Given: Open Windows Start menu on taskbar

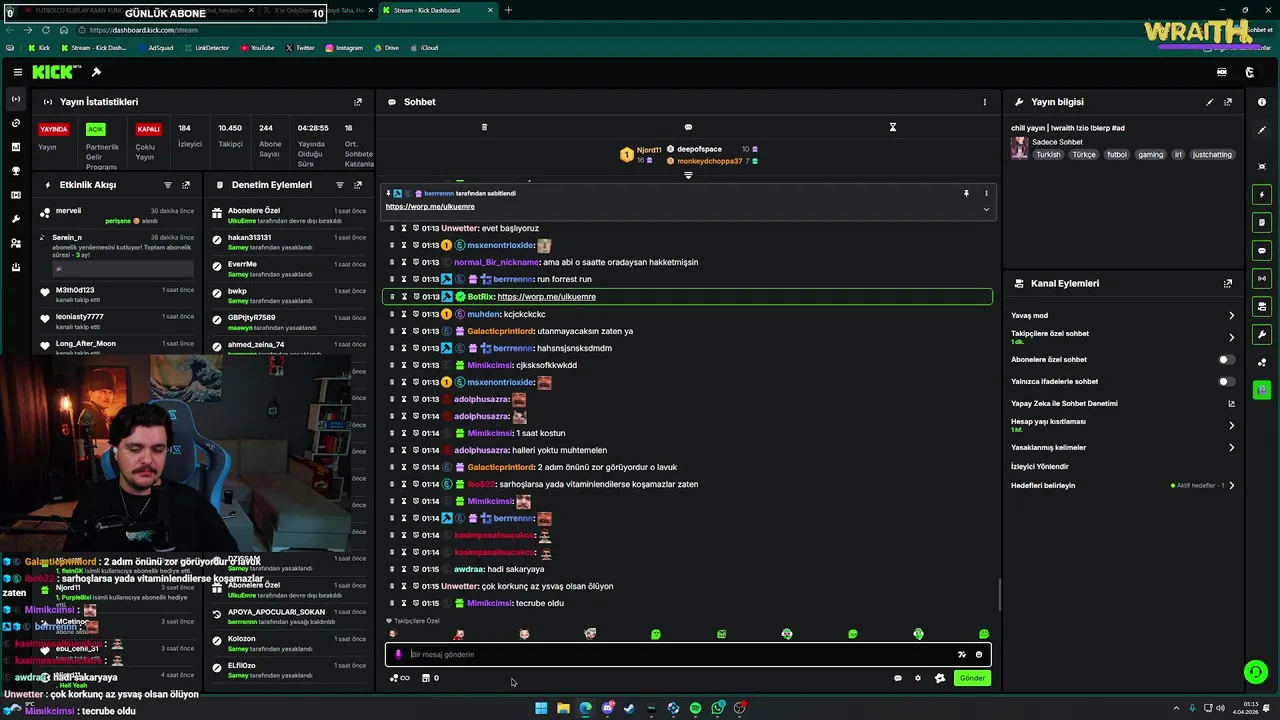Looking at the screenshot, I should coord(541,708).
